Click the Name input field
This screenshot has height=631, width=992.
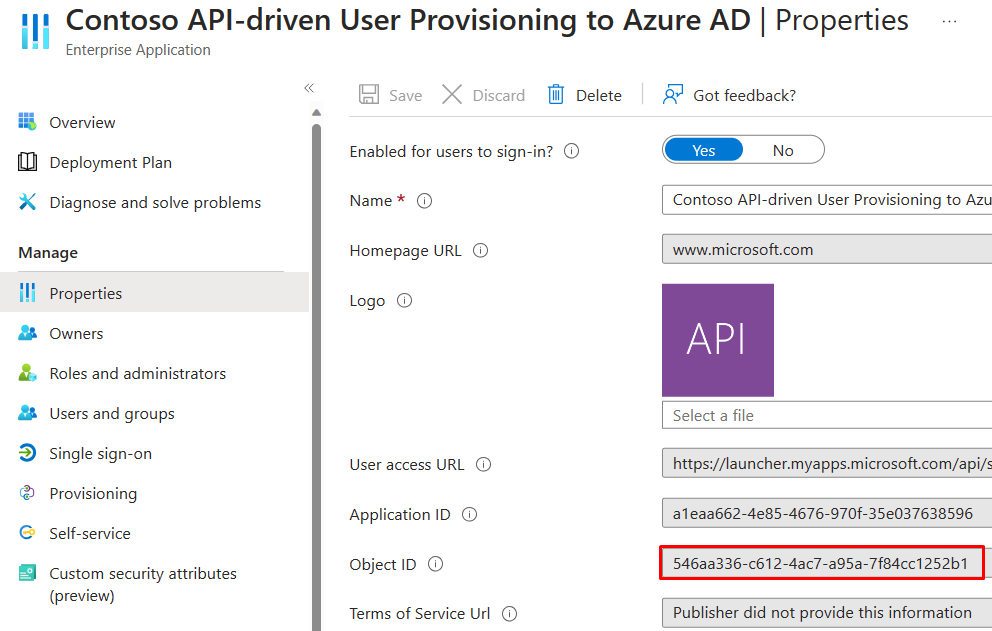827,200
